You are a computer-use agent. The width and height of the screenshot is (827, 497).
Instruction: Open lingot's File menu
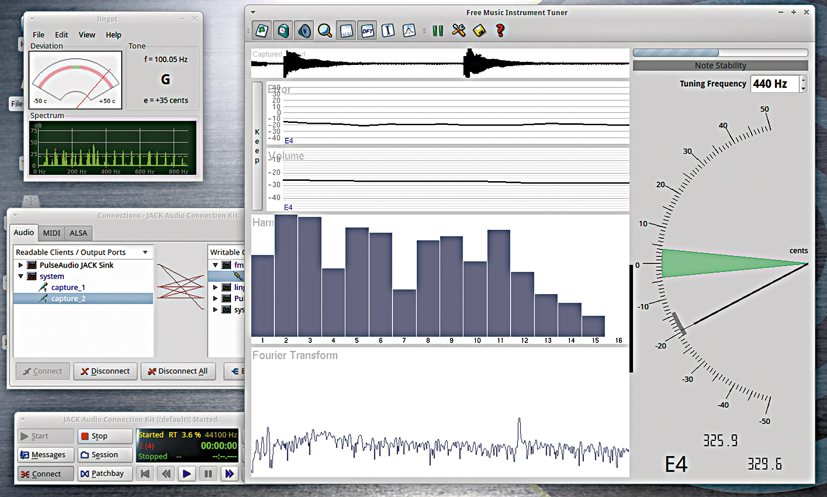[x=39, y=35]
